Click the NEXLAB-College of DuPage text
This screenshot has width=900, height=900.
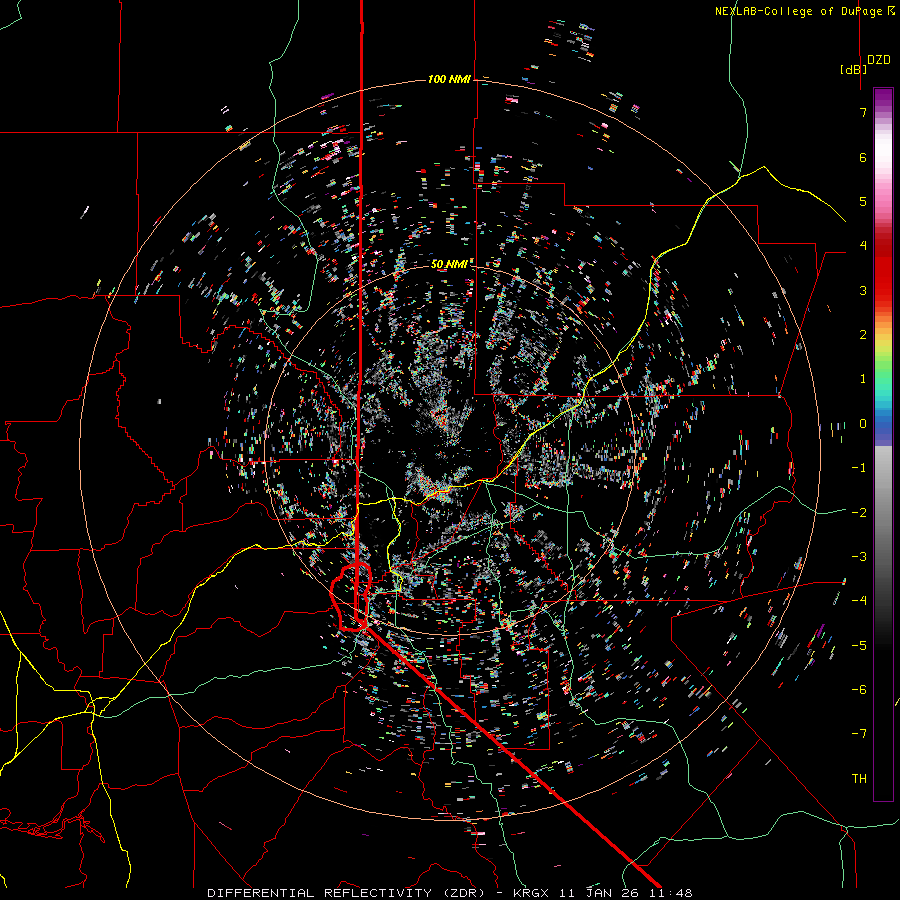click(798, 11)
